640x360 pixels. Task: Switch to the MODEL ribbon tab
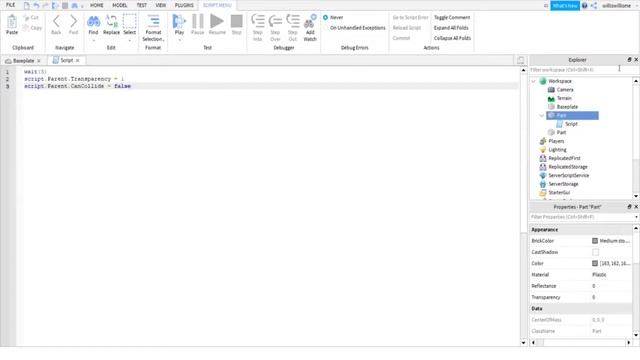tap(120, 5)
